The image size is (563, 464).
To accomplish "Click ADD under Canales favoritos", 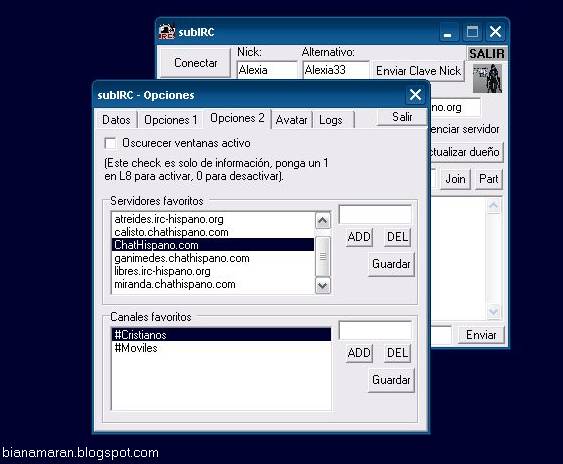I will (359, 353).
